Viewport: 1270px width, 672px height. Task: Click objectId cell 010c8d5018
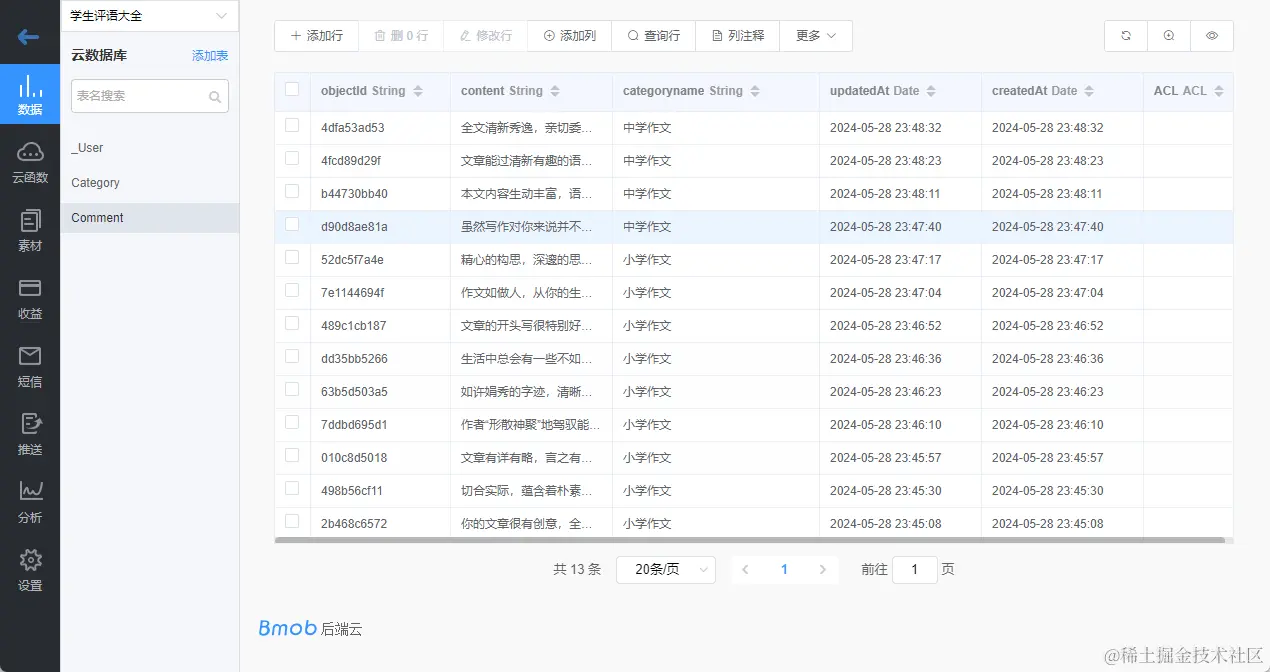pos(354,458)
